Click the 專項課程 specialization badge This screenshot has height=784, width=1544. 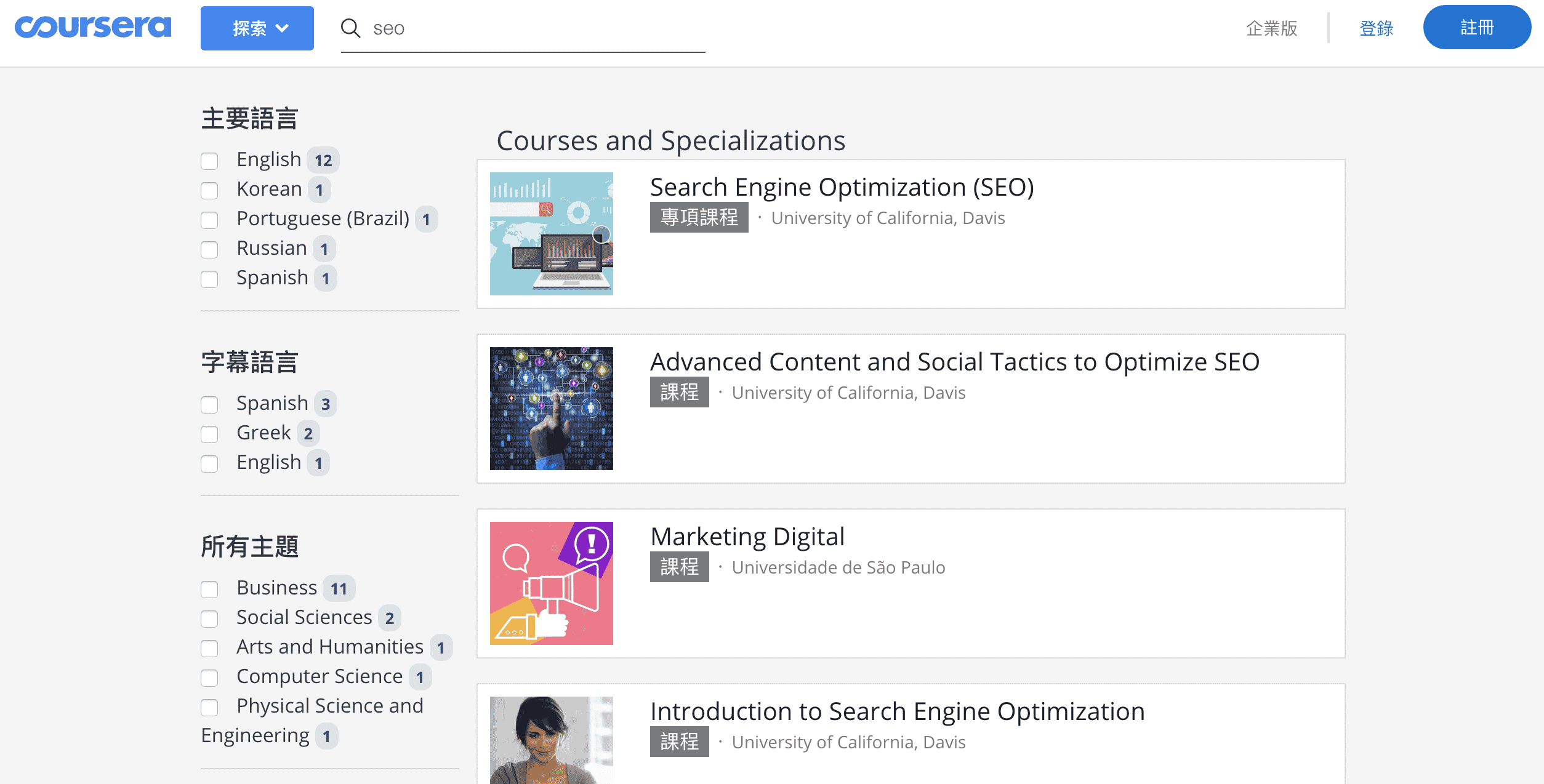[x=699, y=217]
